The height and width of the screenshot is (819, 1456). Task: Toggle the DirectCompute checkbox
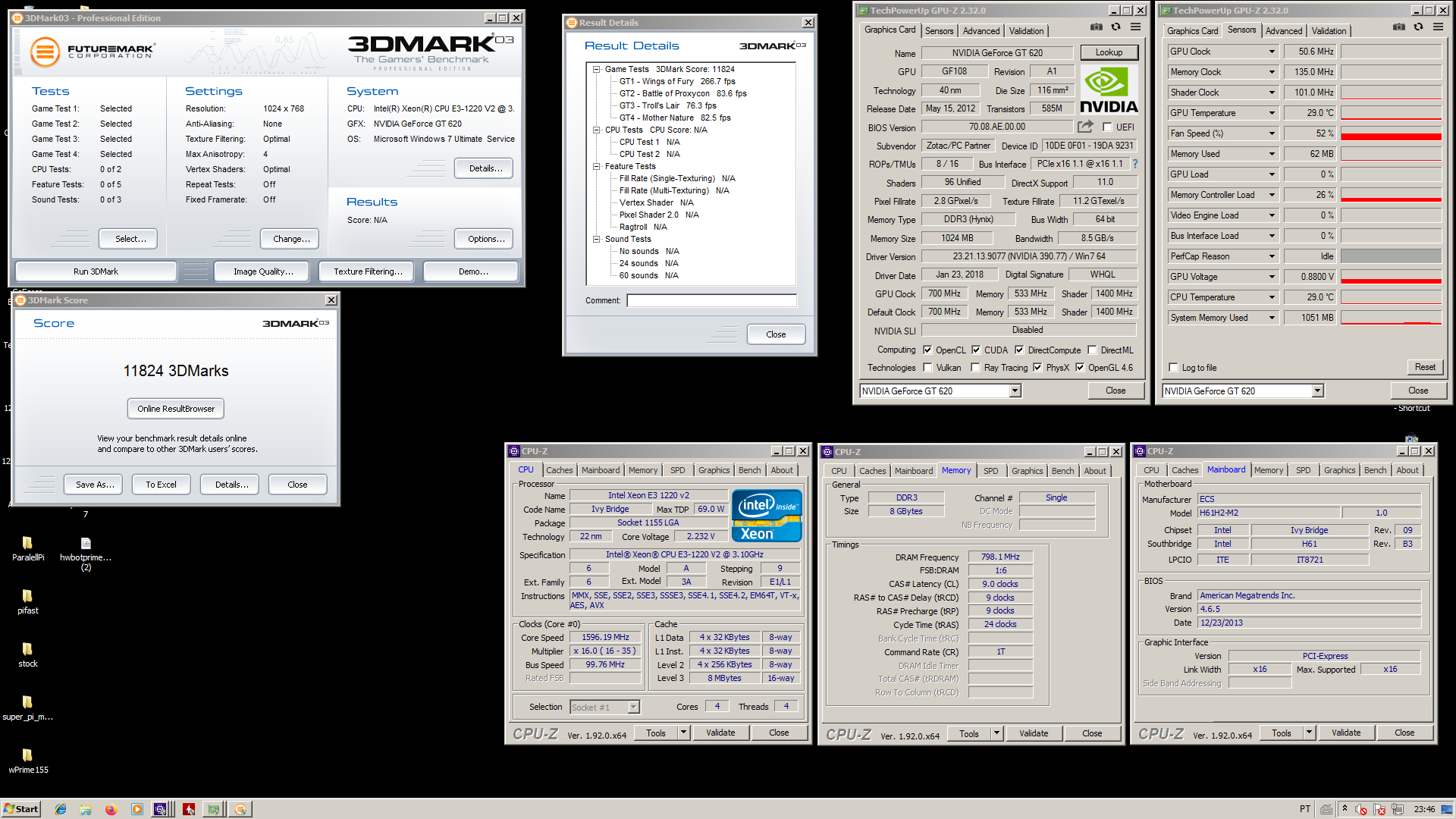tap(1019, 350)
